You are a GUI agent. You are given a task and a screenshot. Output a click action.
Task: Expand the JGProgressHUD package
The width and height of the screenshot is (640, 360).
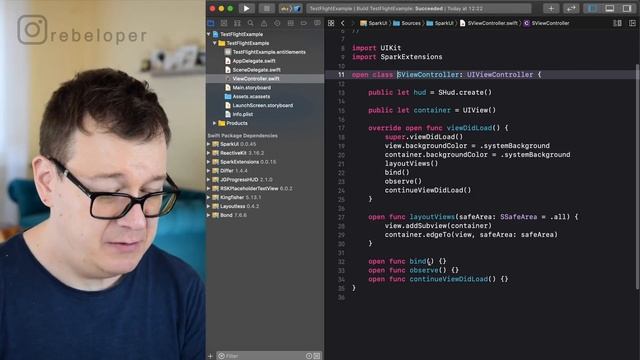pyautogui.click(x=209, y=180)
